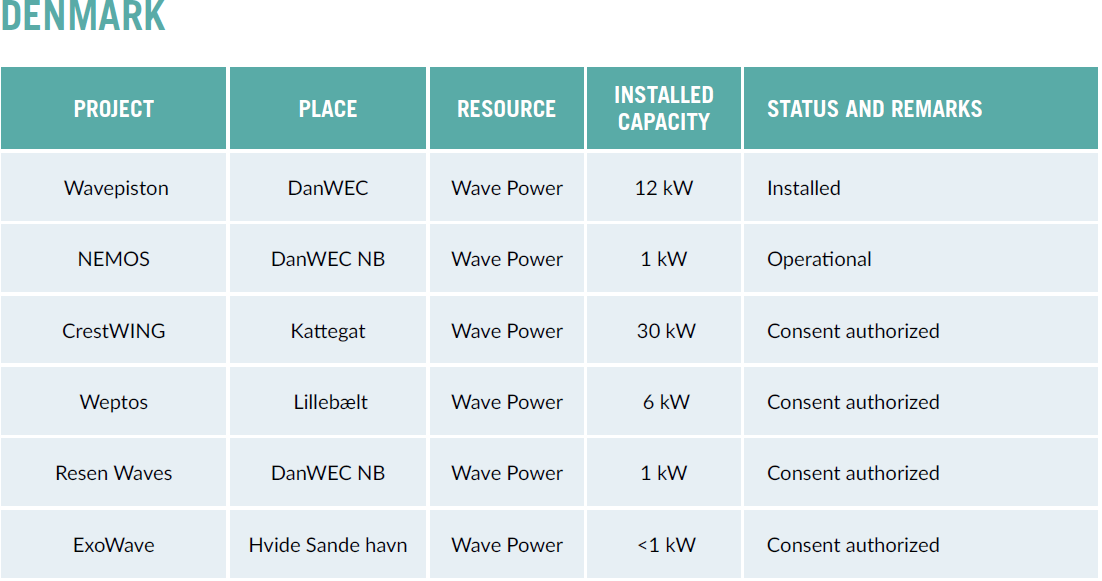The height and width of the screenshot is (581, 1102).
Task: Click Consent authorized in Resen Waves row
Action: coord(921,474)
